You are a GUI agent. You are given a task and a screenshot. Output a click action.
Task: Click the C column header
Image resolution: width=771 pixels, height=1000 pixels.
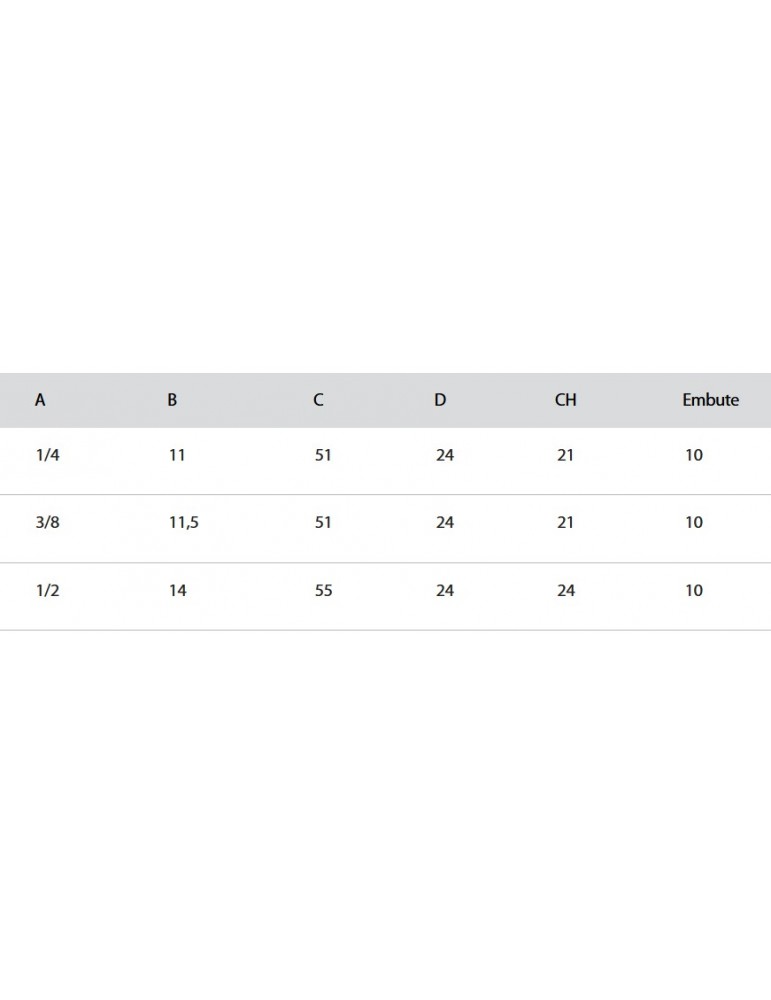point(318,400)
